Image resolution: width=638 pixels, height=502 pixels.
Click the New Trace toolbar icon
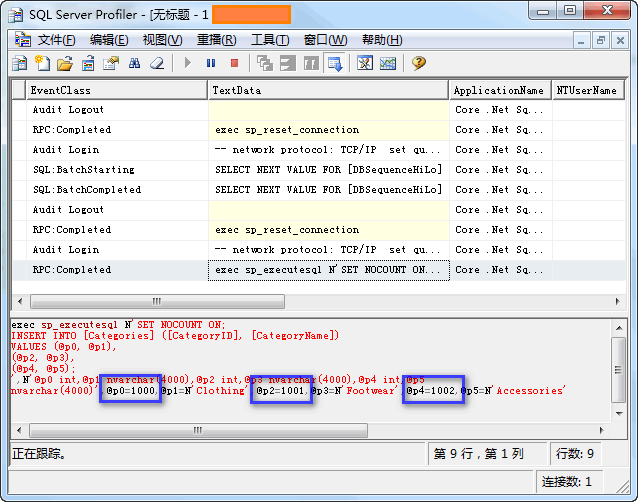[x=19, y=63]
